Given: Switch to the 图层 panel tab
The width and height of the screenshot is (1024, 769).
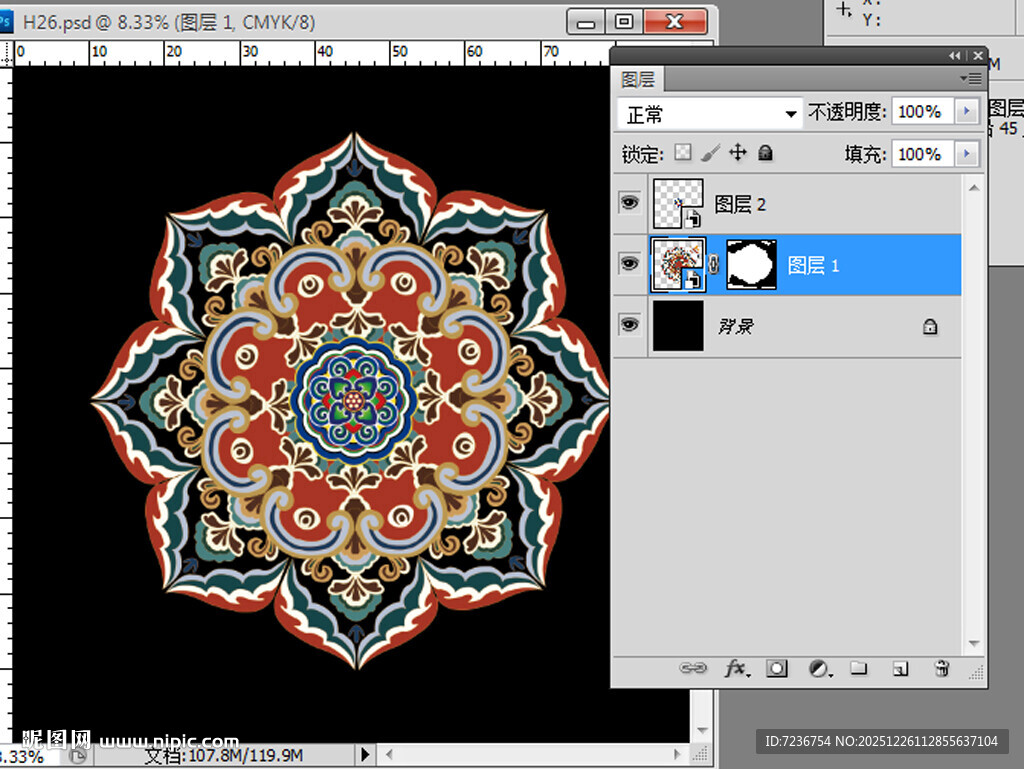Looking at the screenshot, I should [x=638, y=80].
